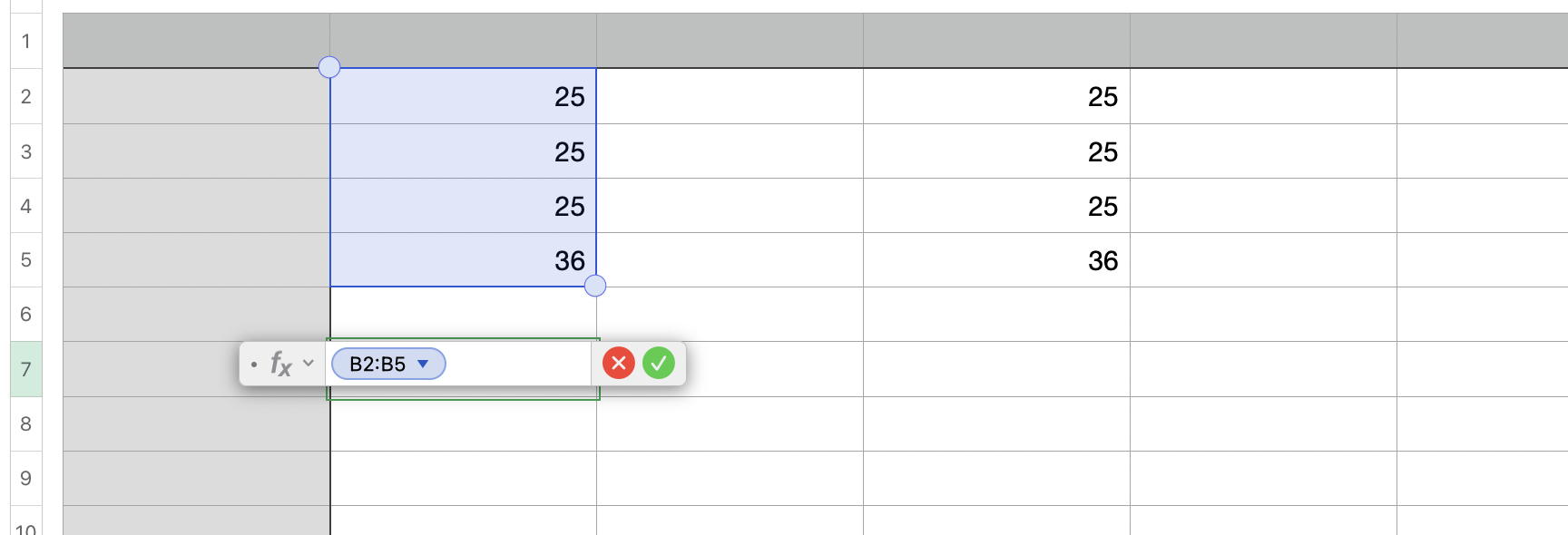Expand the chevron beside the fx symbol

[x=309, y=364]
